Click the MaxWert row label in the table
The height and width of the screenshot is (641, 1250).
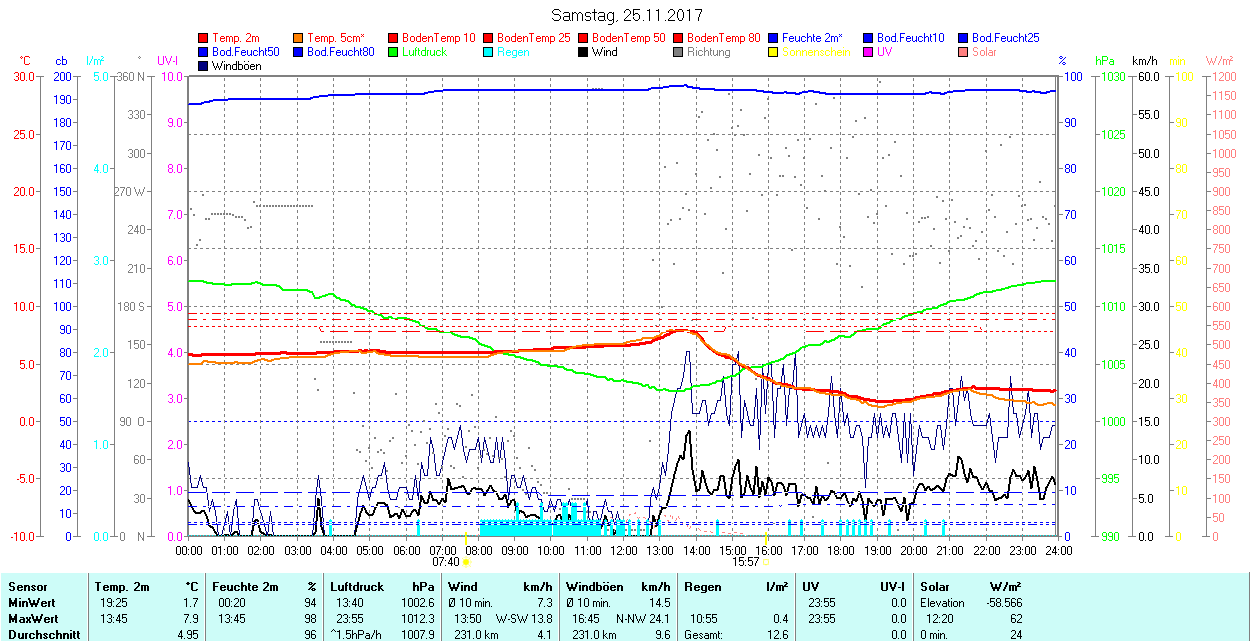click(32, 619)
